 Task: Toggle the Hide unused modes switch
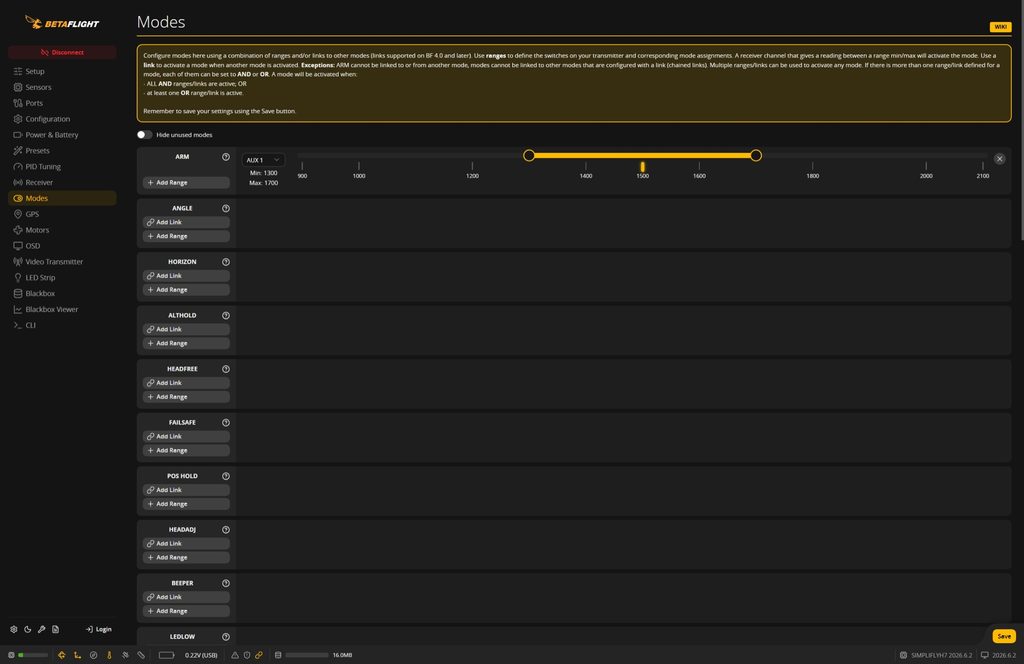tap(144, 134)
